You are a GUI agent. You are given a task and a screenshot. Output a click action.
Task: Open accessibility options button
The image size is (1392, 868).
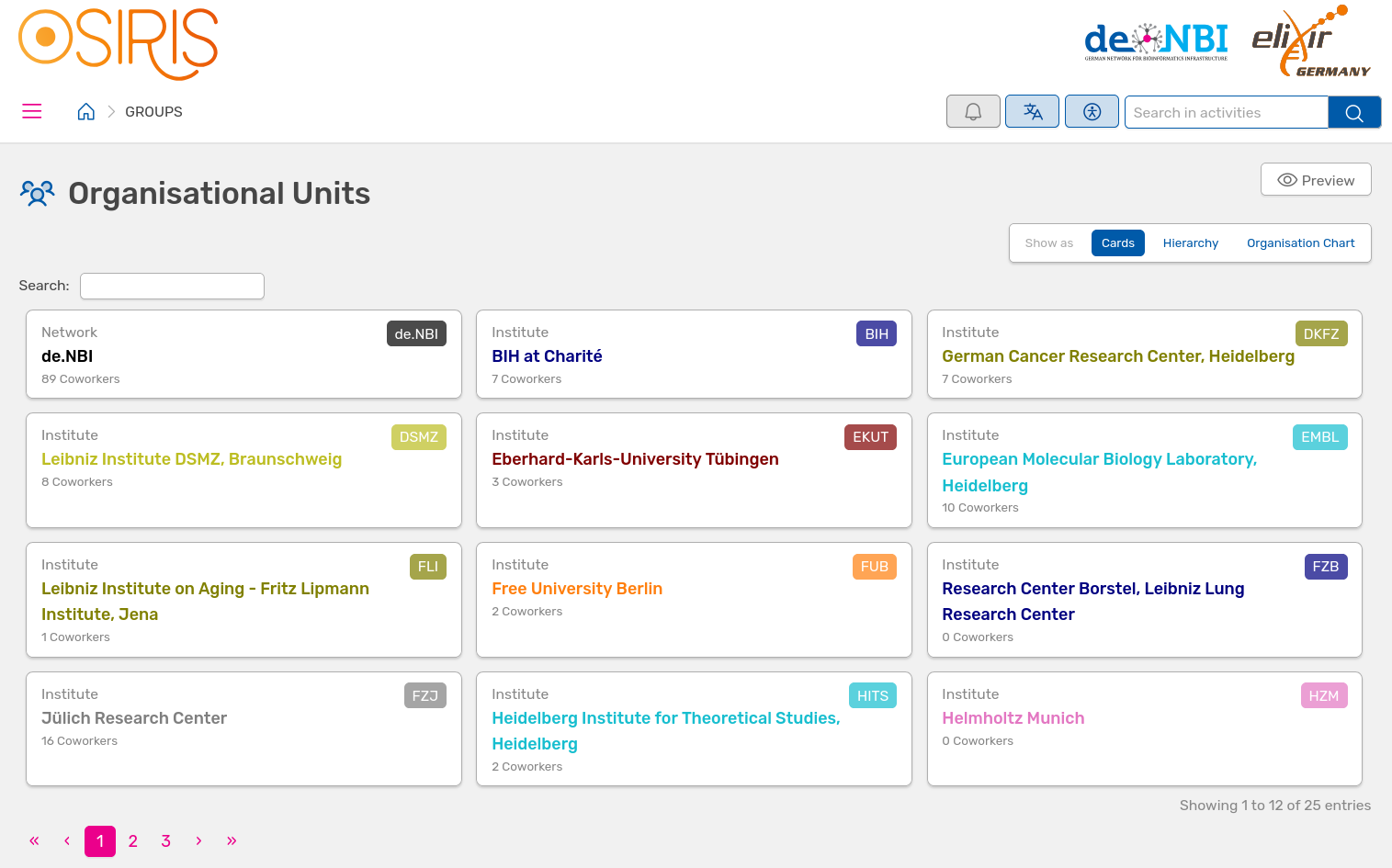pos(1092,112)
